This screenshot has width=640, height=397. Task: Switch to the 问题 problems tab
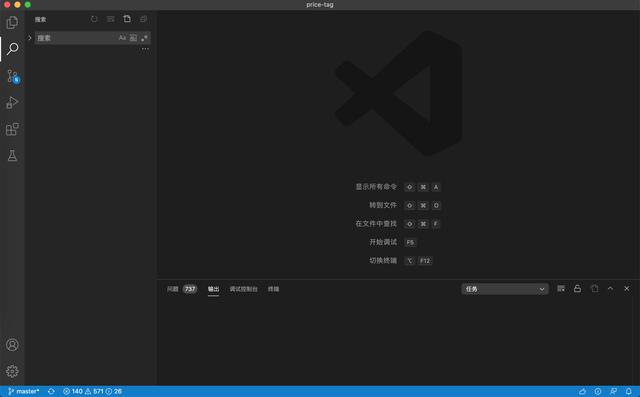click(173, 289)
